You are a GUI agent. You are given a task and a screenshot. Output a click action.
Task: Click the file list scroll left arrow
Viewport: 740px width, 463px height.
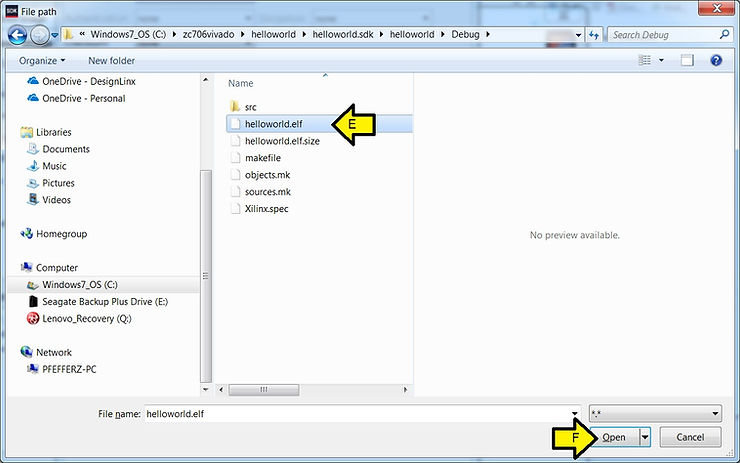pos(221,390)
